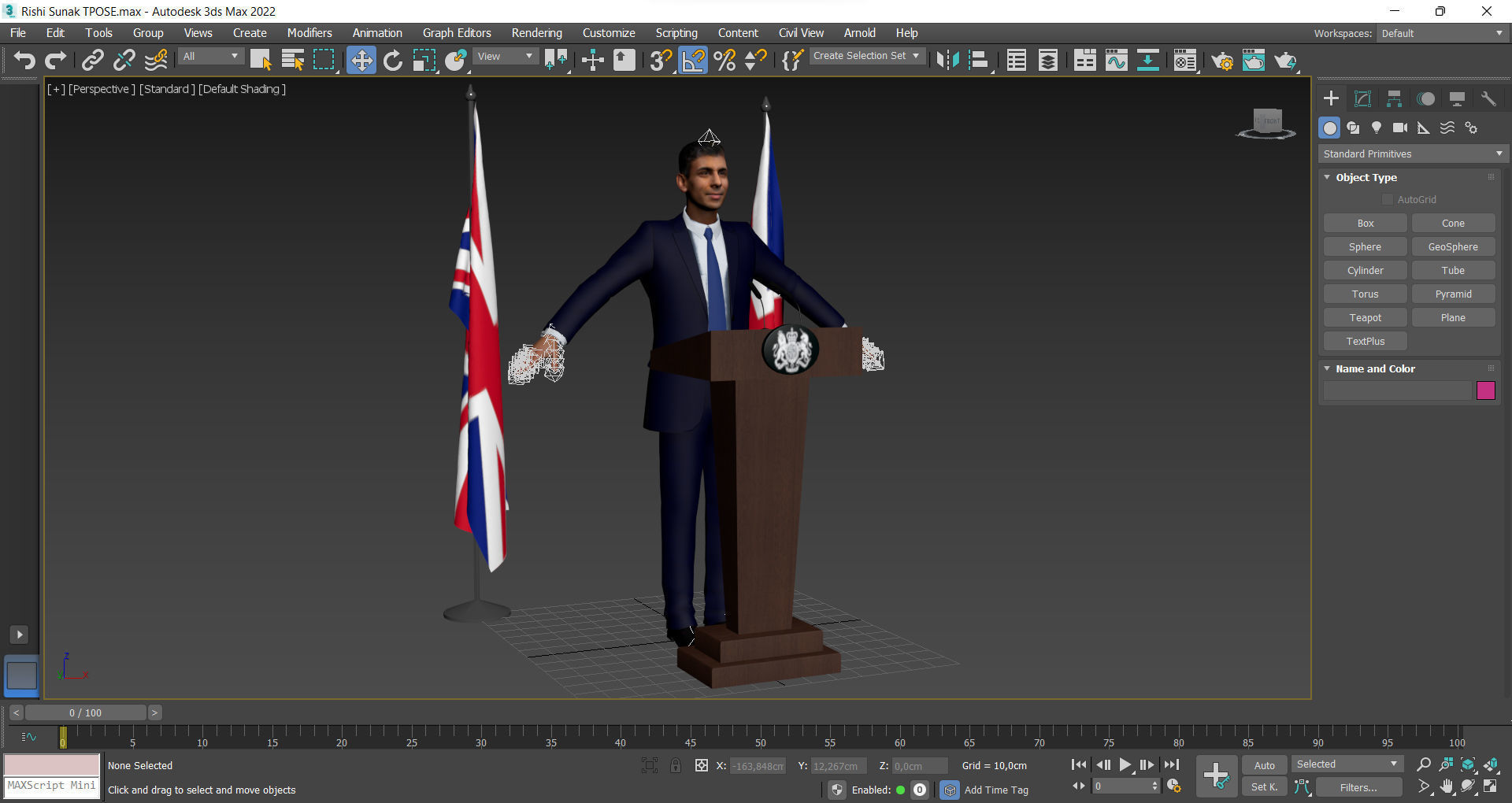Open the Graph Editors menu
The height and width of the screenshot is (803, 1512).
pyautogui.click(x=457, y=33)
